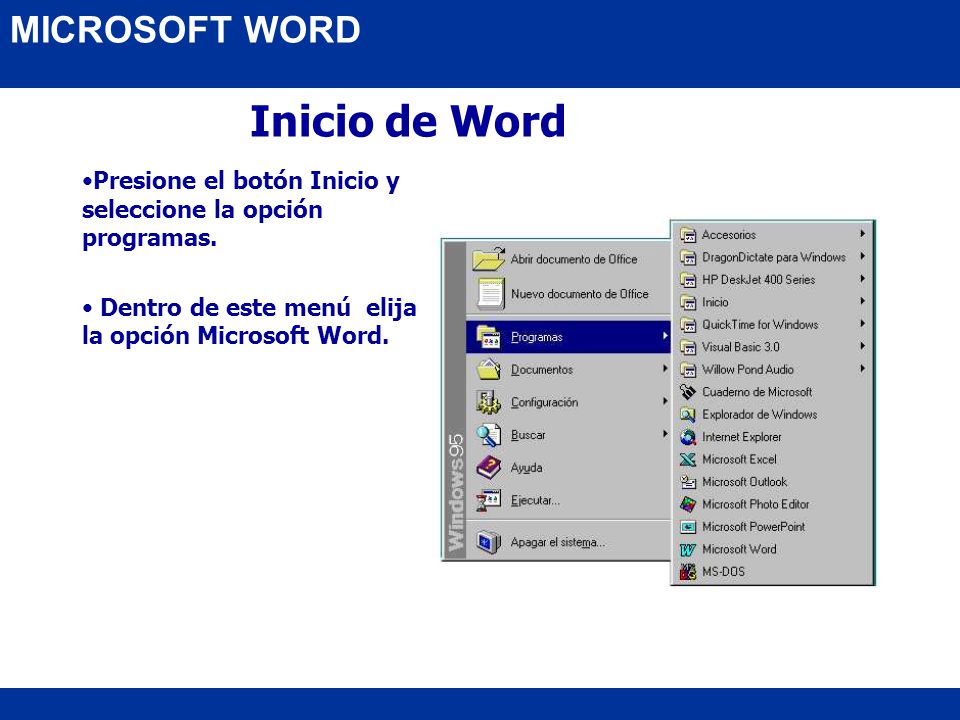This screenshot has height=720, width=960.
Task: Expand the Programas submenu arrow
Action: coord(665,336)
